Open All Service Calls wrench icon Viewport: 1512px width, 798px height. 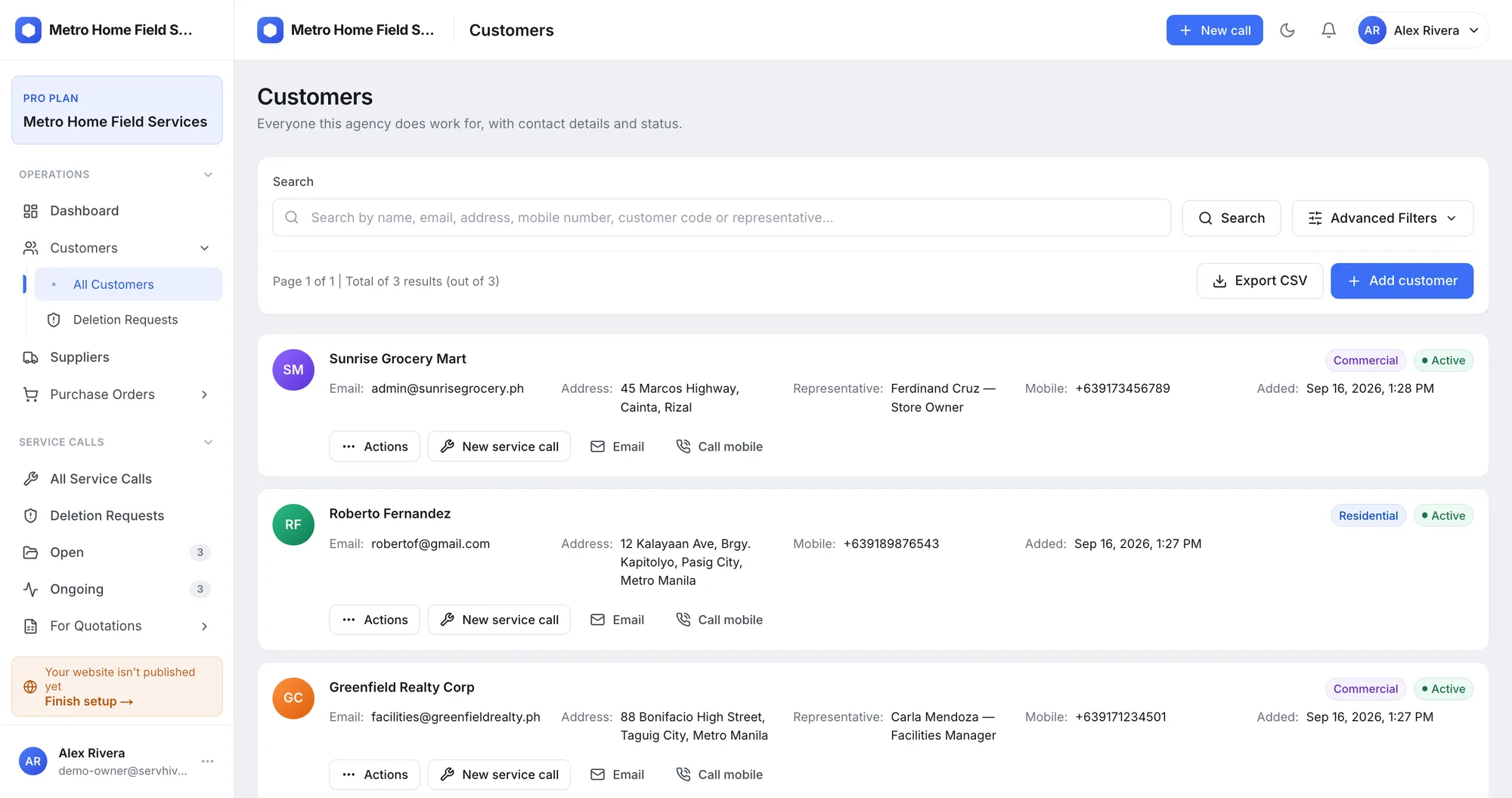tap(31, 478)
